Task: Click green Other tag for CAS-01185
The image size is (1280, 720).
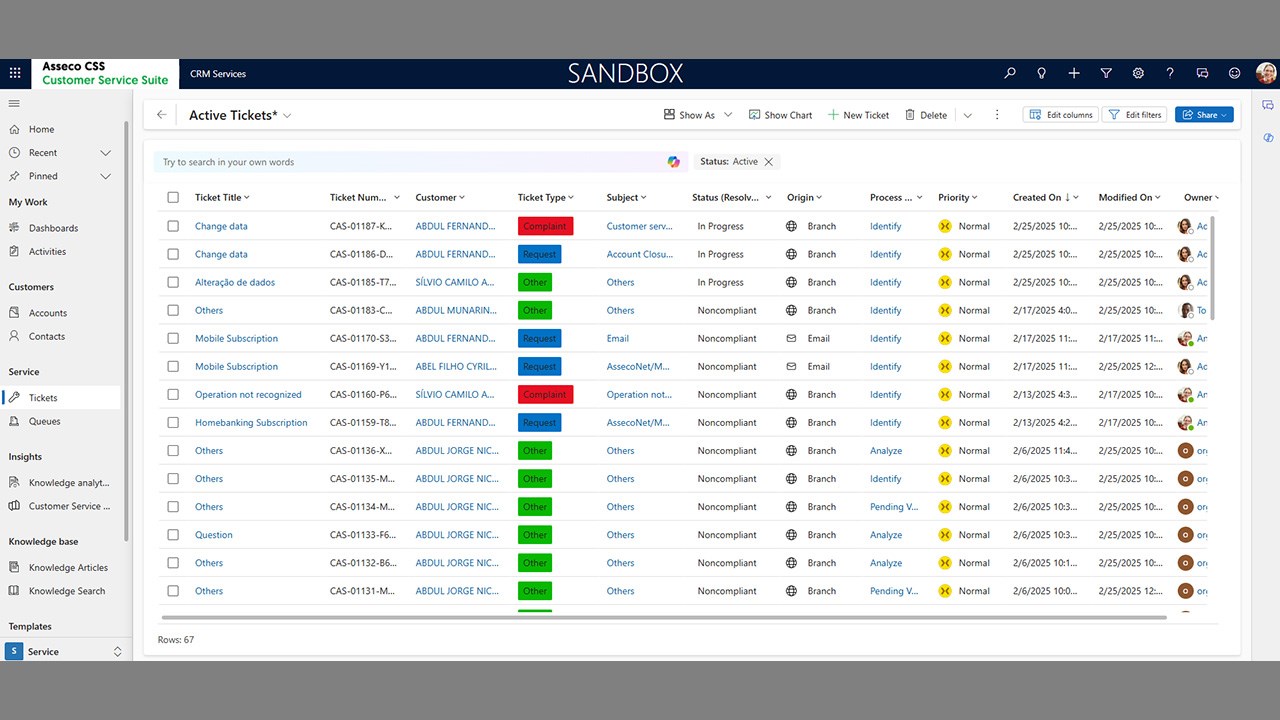Action: coord(535,282)
